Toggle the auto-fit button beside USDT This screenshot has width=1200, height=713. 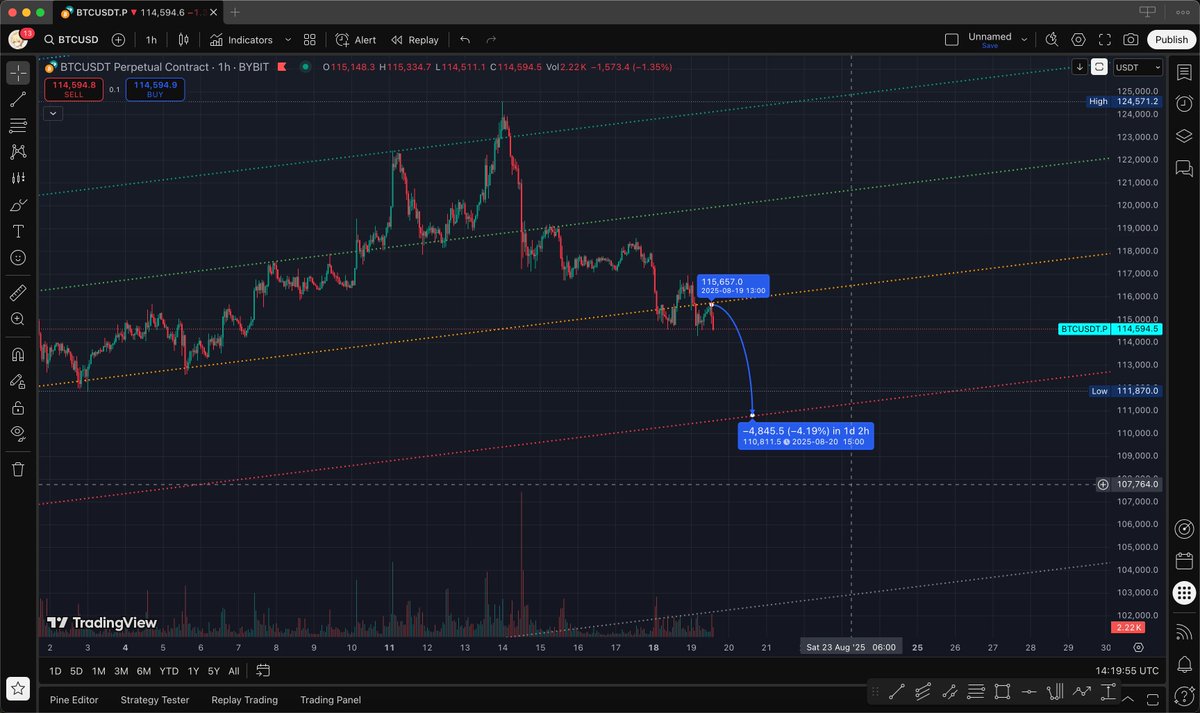[x=1099, y=67]
